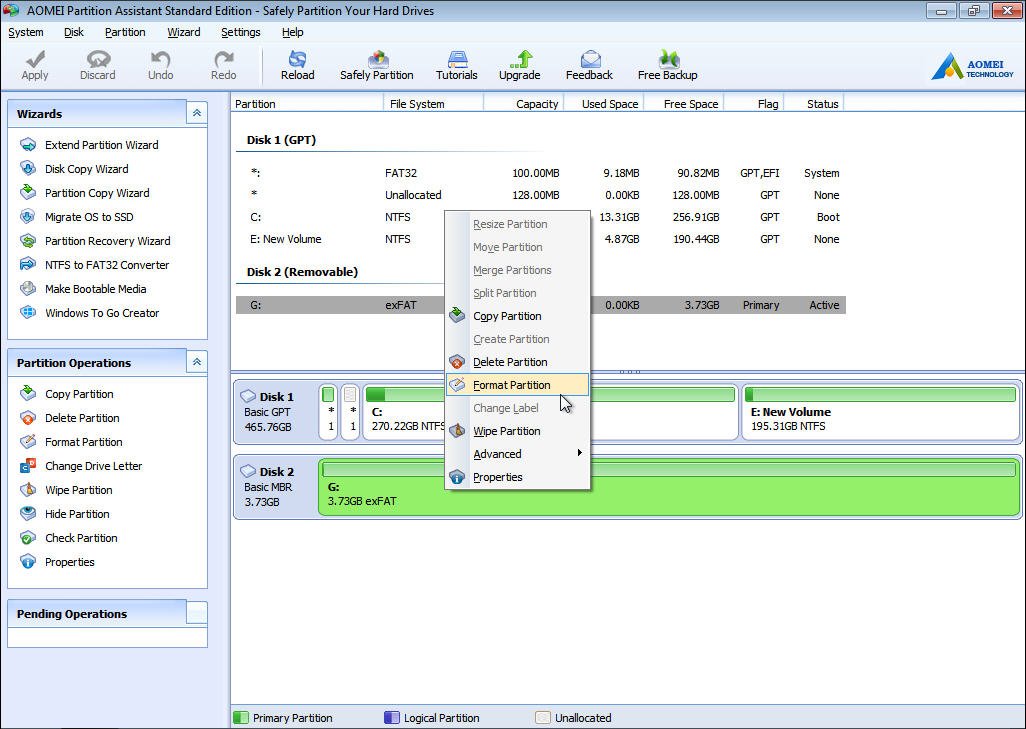This screenshot has height=729, width=1026.
Task: Launch the Windows To Go Creator wizard
Action: [x=101, y=313]
